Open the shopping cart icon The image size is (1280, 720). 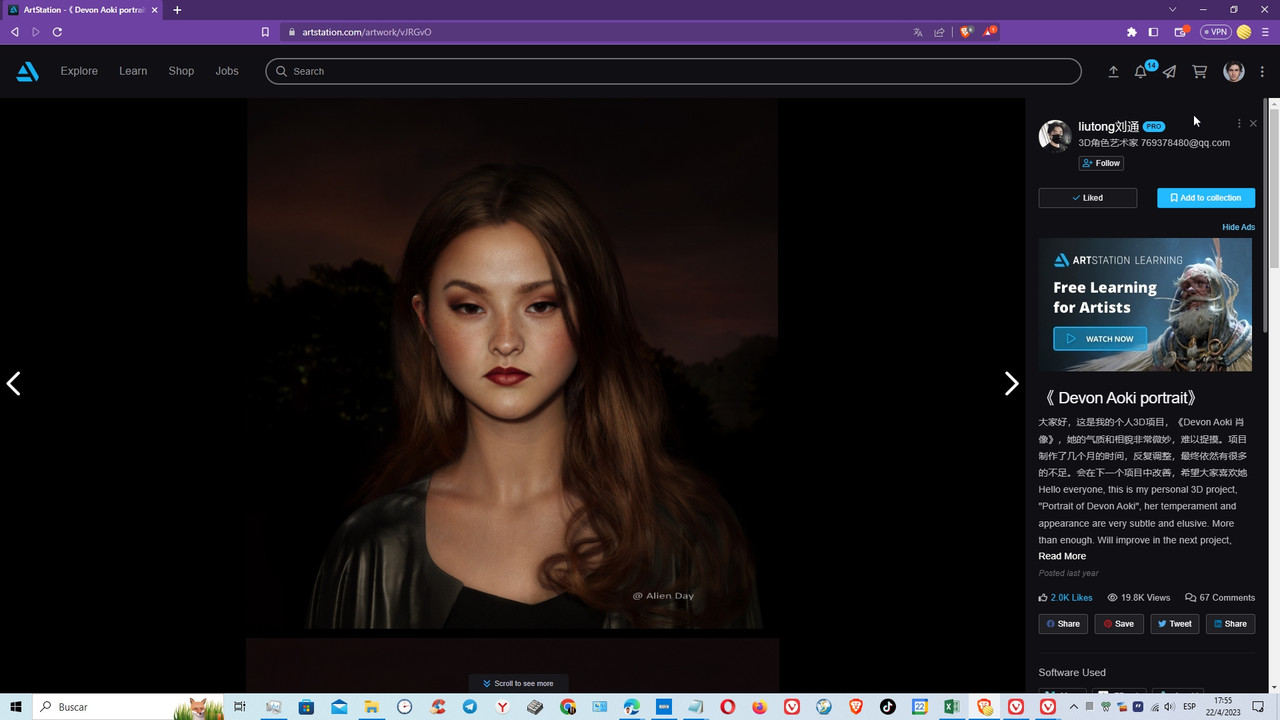[x=1200, y=71]
